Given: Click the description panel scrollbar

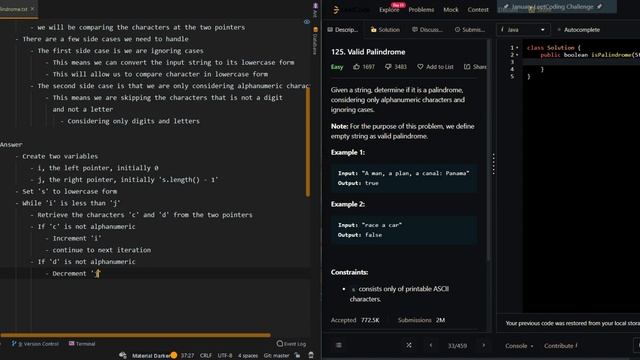Looking at the screenshot, I should pos(488,150).
